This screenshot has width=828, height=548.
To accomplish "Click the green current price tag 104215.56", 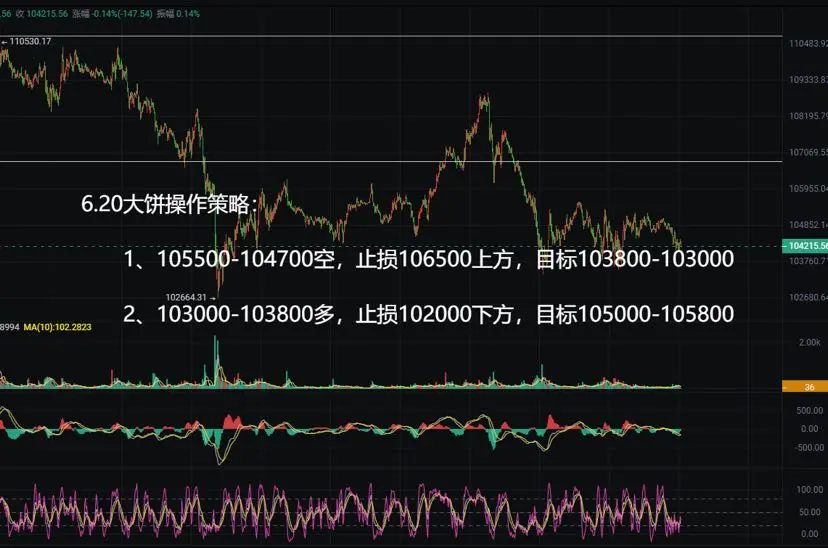I will click(805, 245).
